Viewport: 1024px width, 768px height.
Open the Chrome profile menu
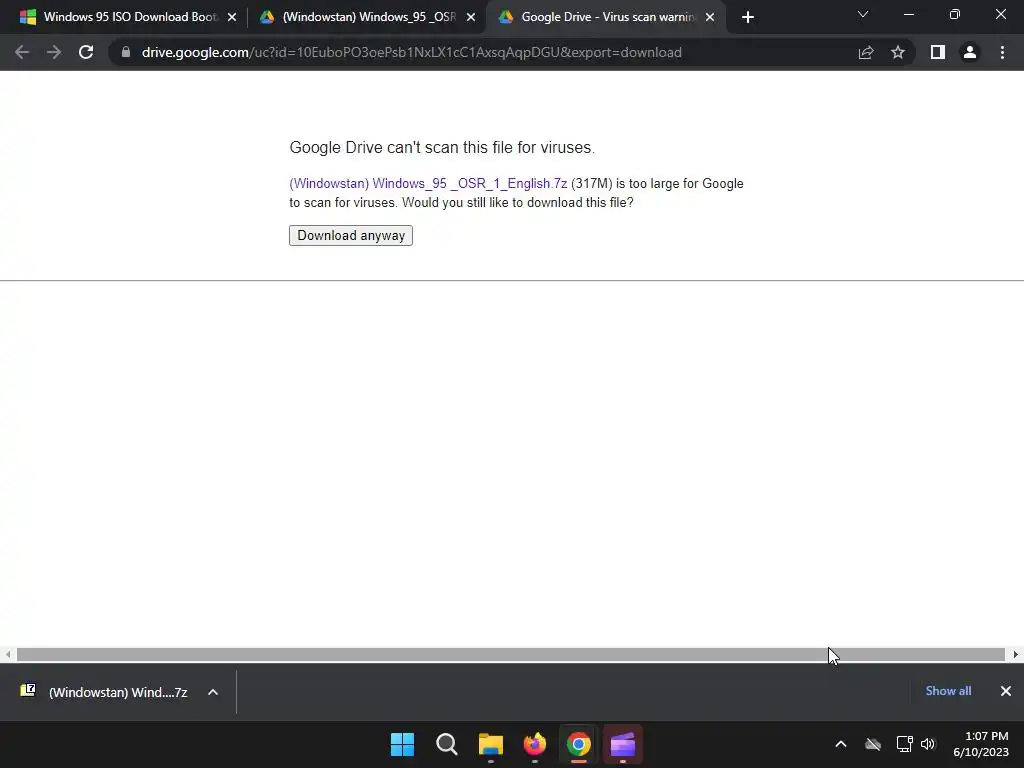pos(970,52)
